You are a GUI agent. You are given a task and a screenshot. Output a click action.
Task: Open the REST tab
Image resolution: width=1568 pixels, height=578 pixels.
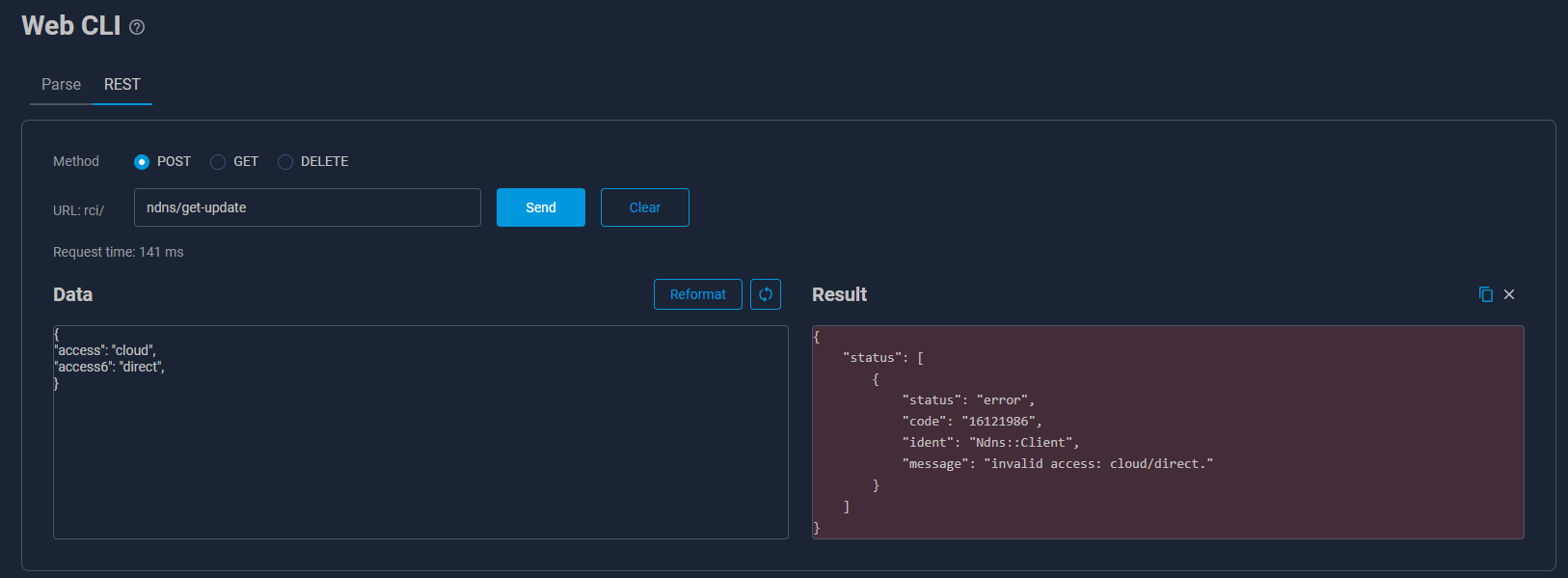(122, 85)
